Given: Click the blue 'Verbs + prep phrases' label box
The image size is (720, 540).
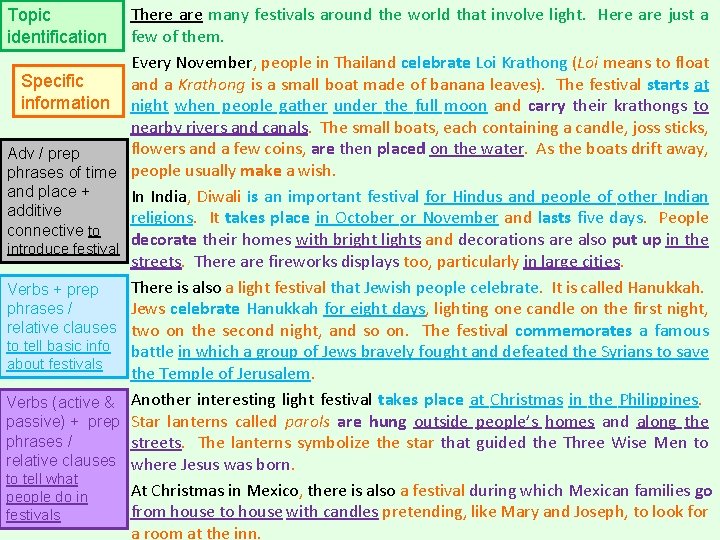Looking at the screenshot, I should 64,326.
